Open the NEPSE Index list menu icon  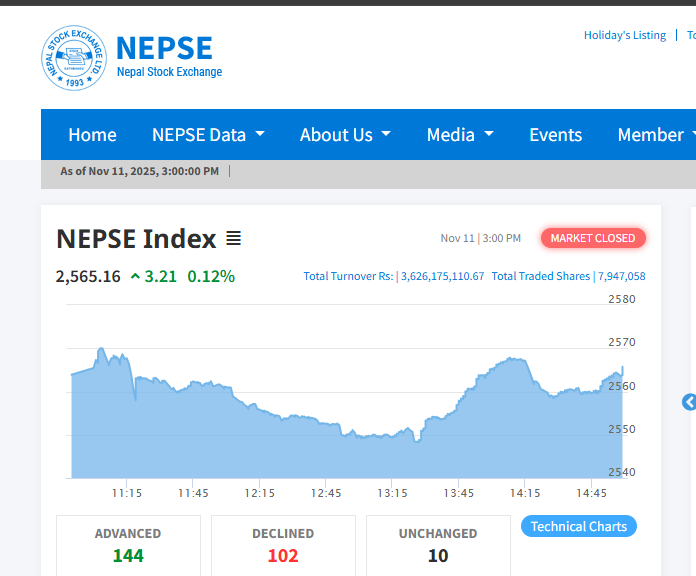[x=233, y=239]
